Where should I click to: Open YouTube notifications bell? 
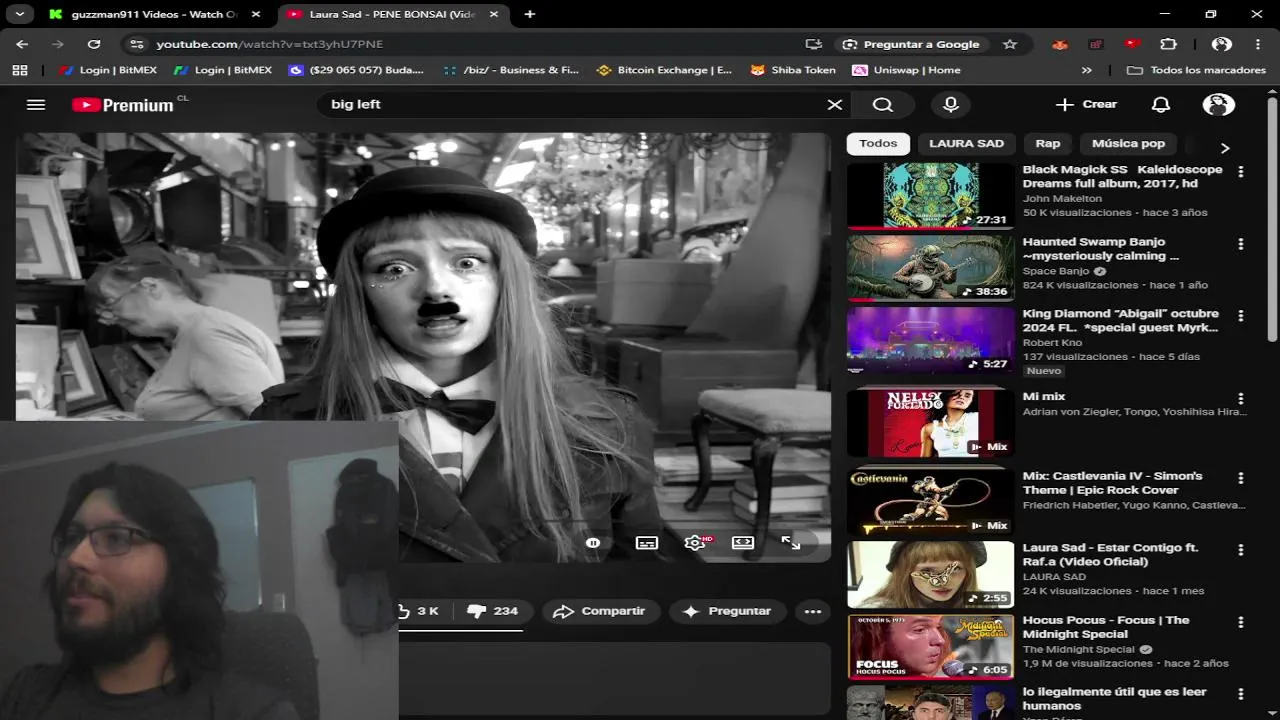coord(1160,104)
